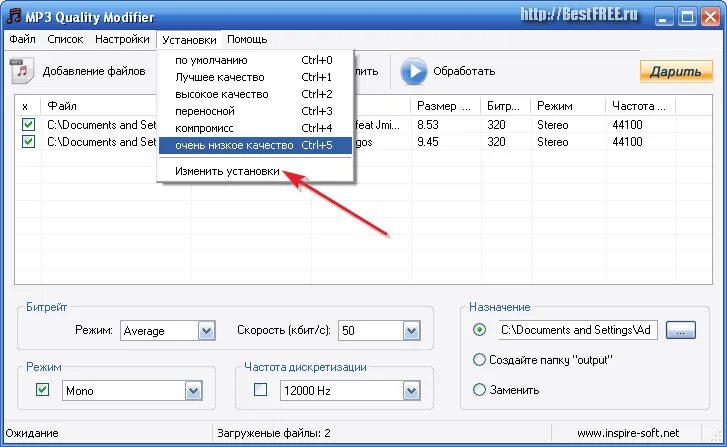The height and width of the screenshot is (447, 727).
Task: Click the Обработать button
Action: 448,71
